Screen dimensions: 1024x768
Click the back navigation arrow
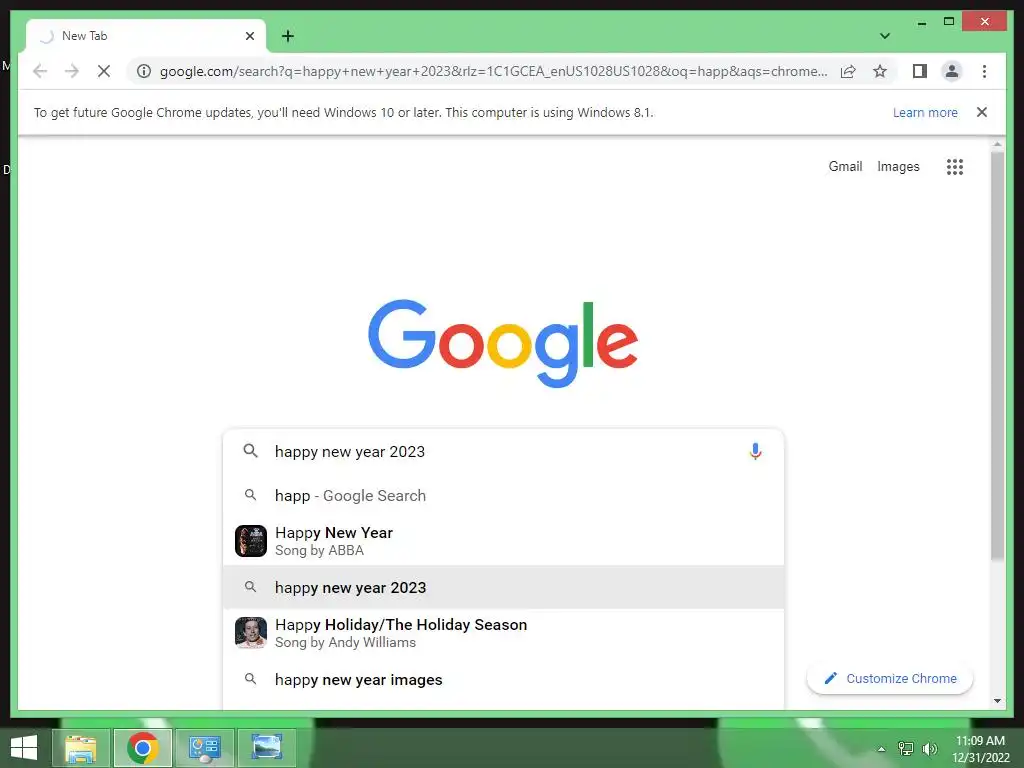point(40,71)
